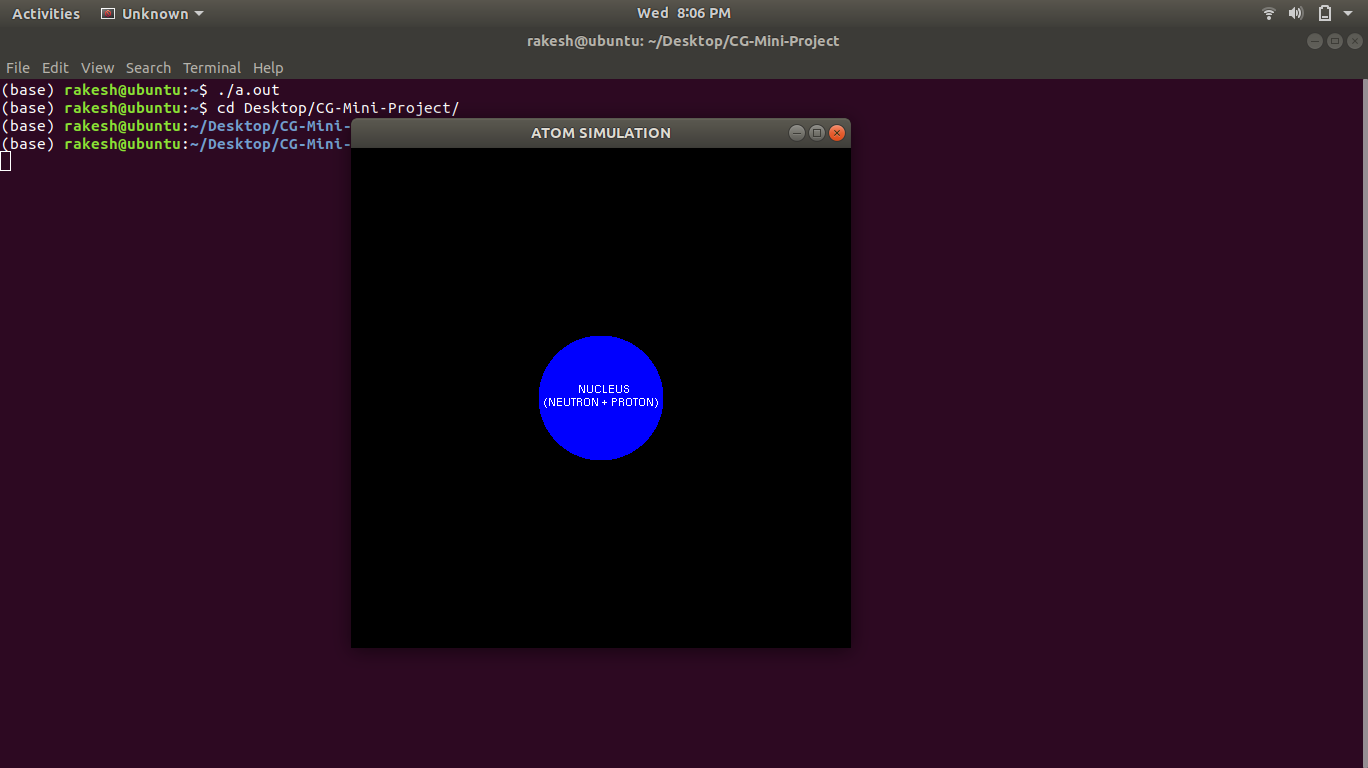Click the volume speaker icon
The width and height of the screenshot is (1368, 768).
pos(1296,13)
